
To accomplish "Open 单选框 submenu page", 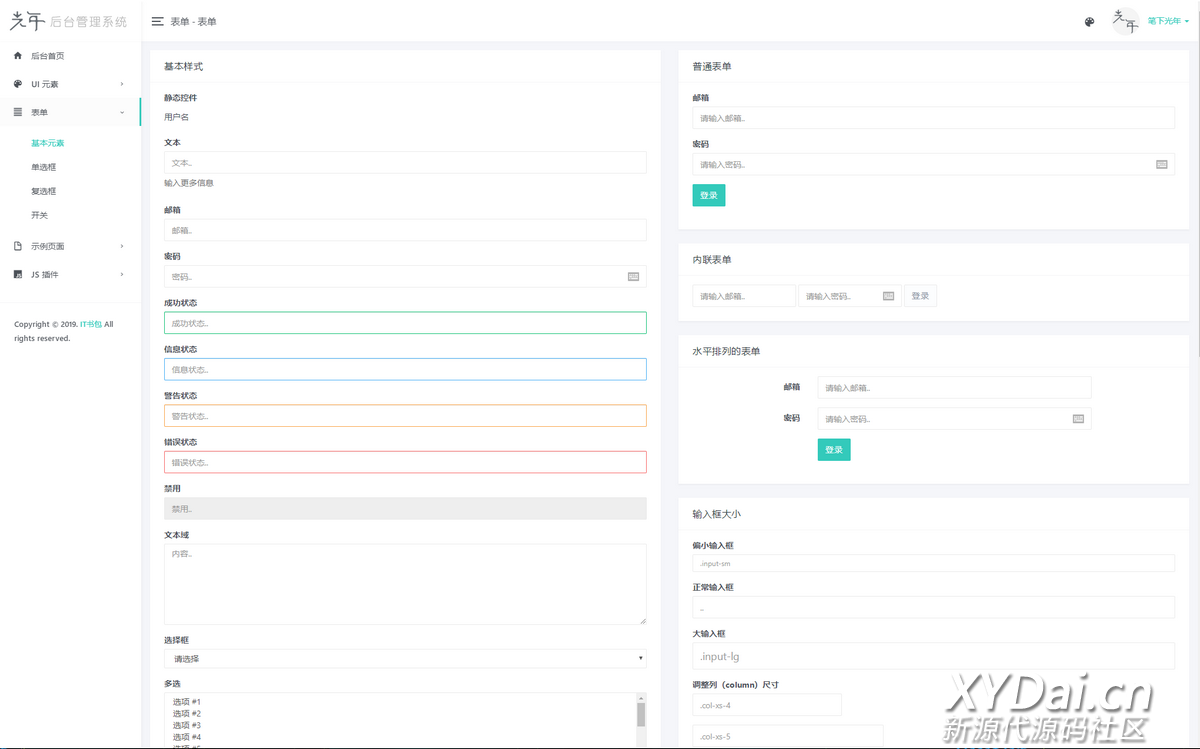I will [44, 167].
